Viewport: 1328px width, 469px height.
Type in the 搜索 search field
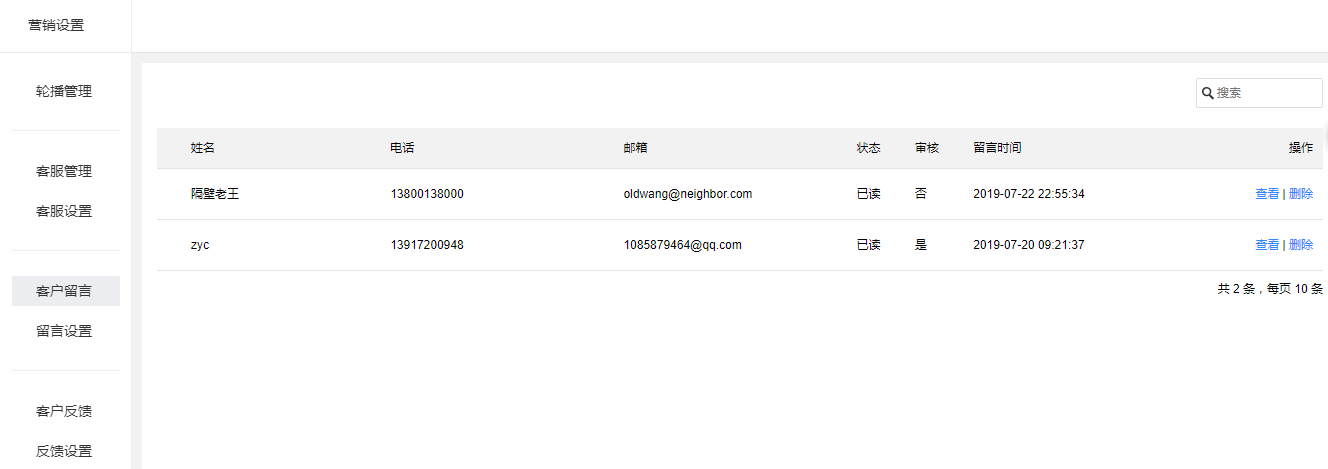click(x=1265, y=93)
